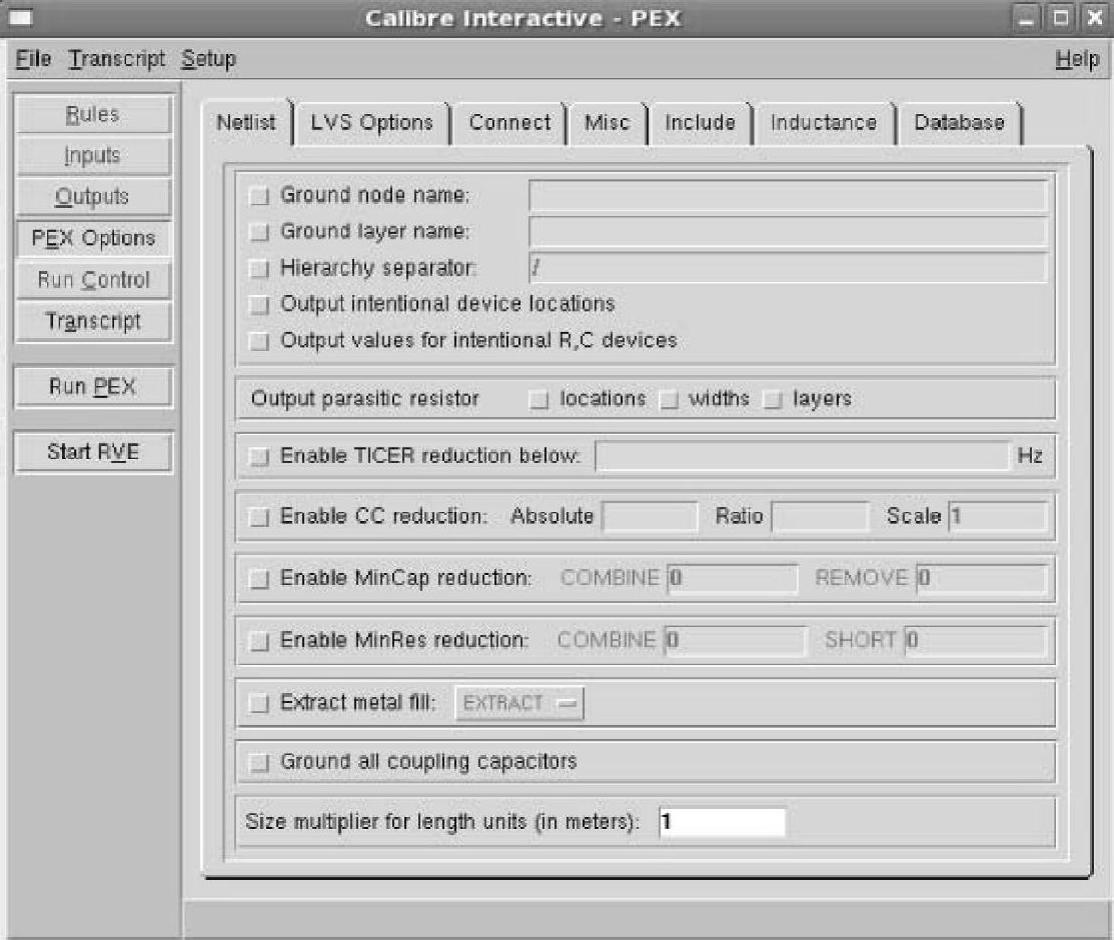Toggle the Enable CC reduction checkbox
The image size is (1114, 940).
[260, 517]
